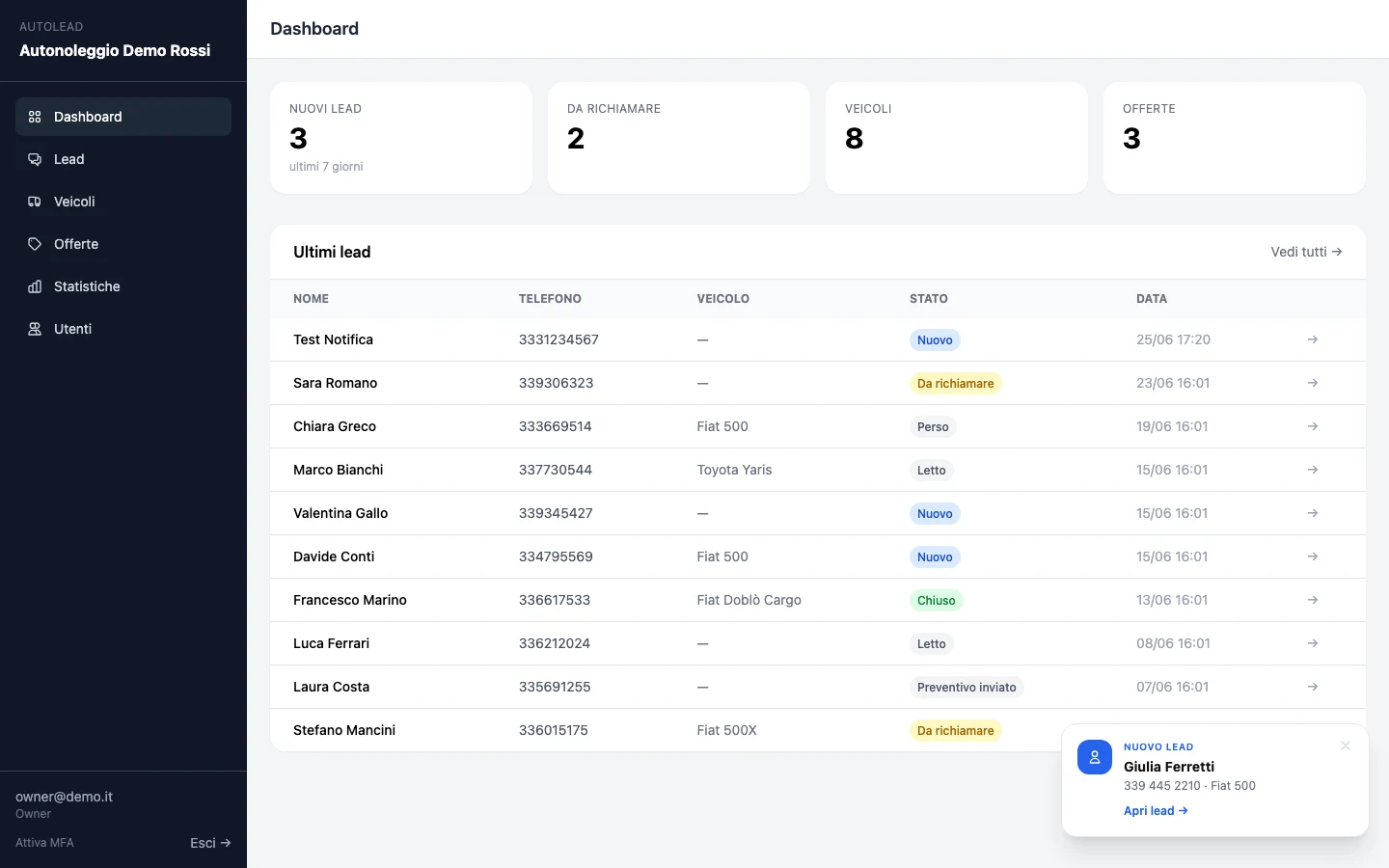Click phone number 339306323
Image resolution: width=1389 pixels, height=868 pixels.
click(556, 383)
